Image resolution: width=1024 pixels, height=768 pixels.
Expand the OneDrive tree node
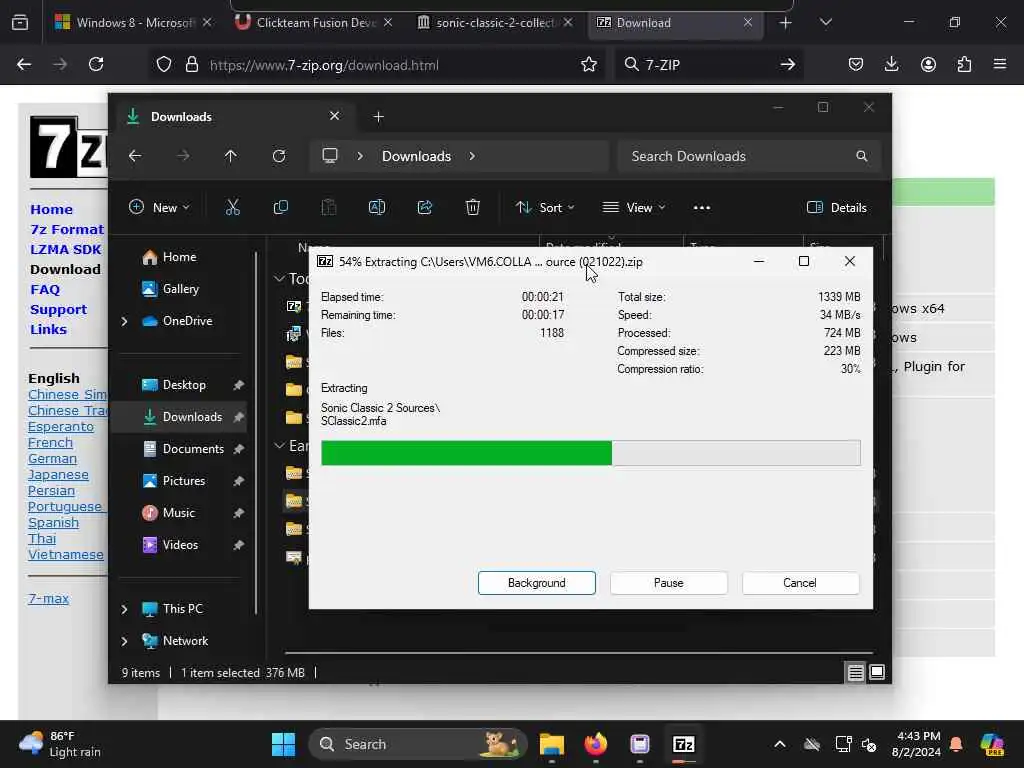[124, 321]
